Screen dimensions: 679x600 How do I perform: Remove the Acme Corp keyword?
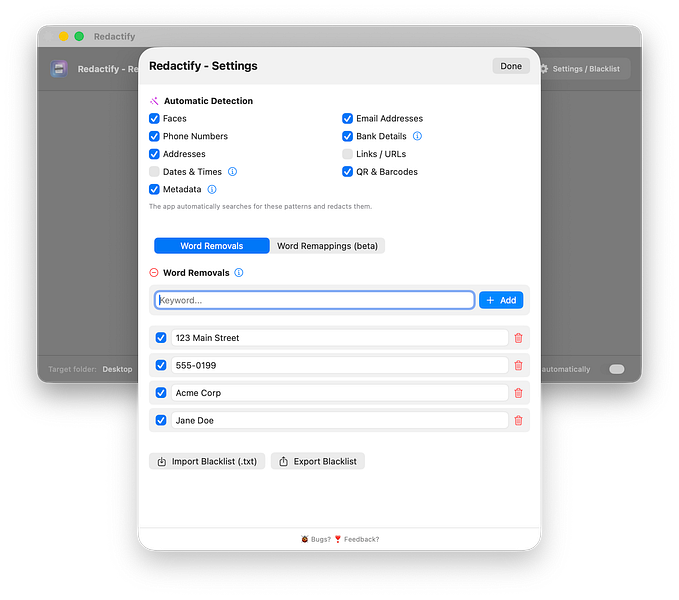click(x=518, y=393)
